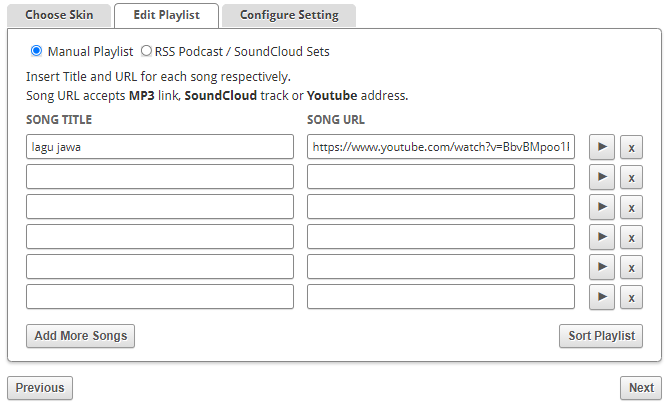The height and width of the screenshot is (406, 670).
Task: Click the play icon in second row
Action: [602, 177]
